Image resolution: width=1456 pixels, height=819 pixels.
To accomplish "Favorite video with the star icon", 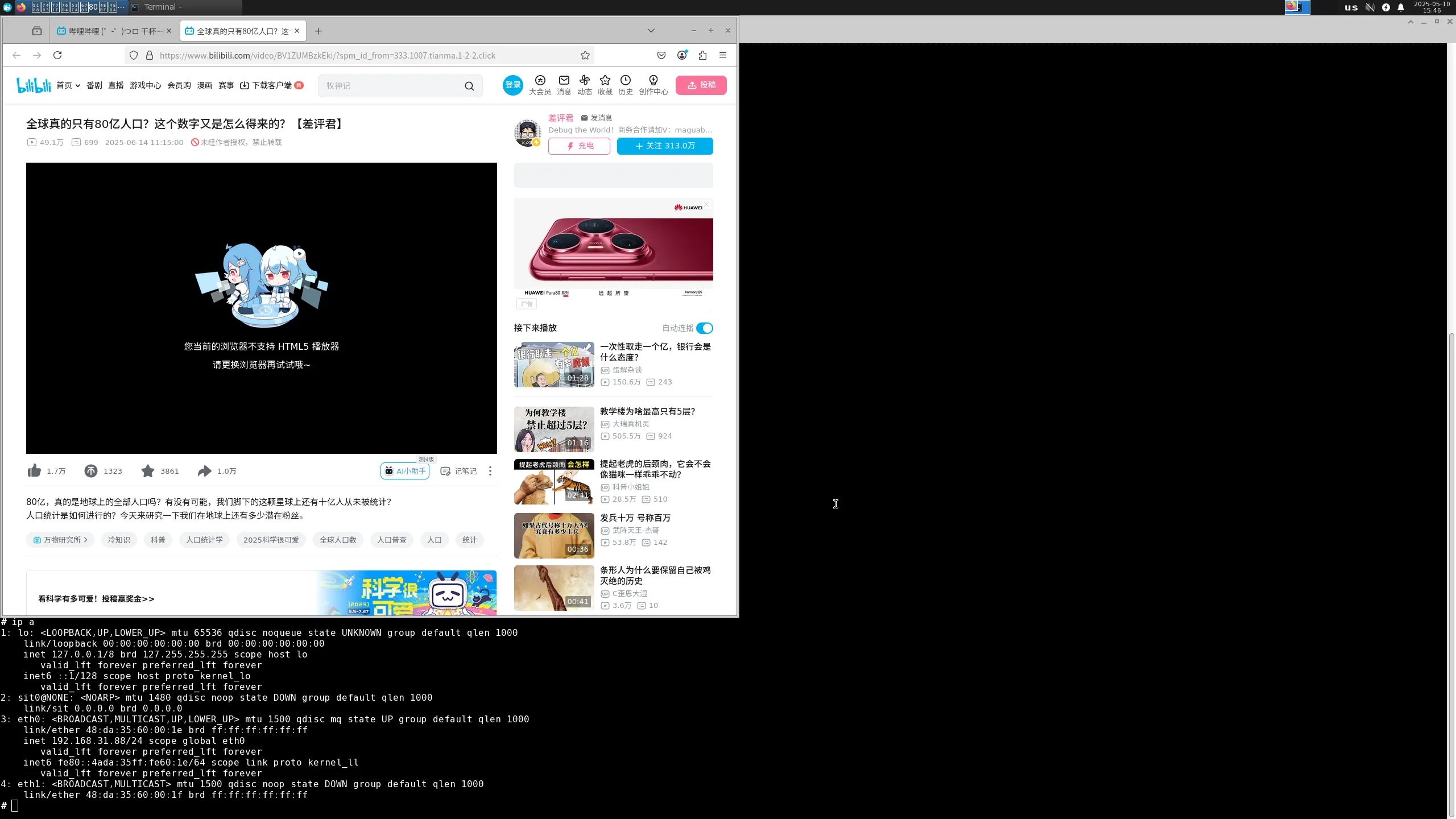I will coord(148,471).
